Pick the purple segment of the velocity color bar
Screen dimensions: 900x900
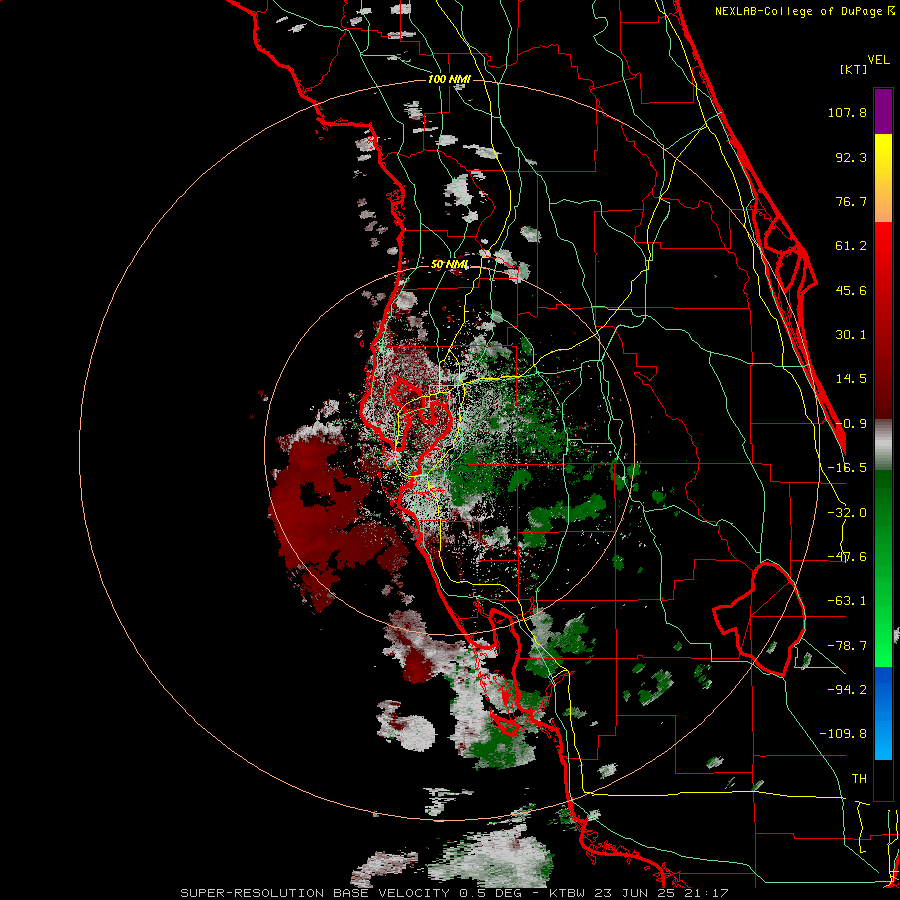(883, 111)
